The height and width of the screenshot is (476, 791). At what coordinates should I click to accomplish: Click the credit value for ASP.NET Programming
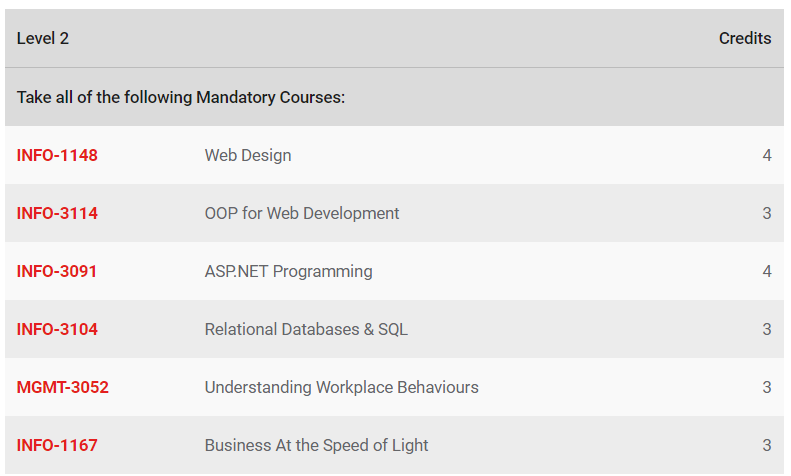tap(767, 271)
